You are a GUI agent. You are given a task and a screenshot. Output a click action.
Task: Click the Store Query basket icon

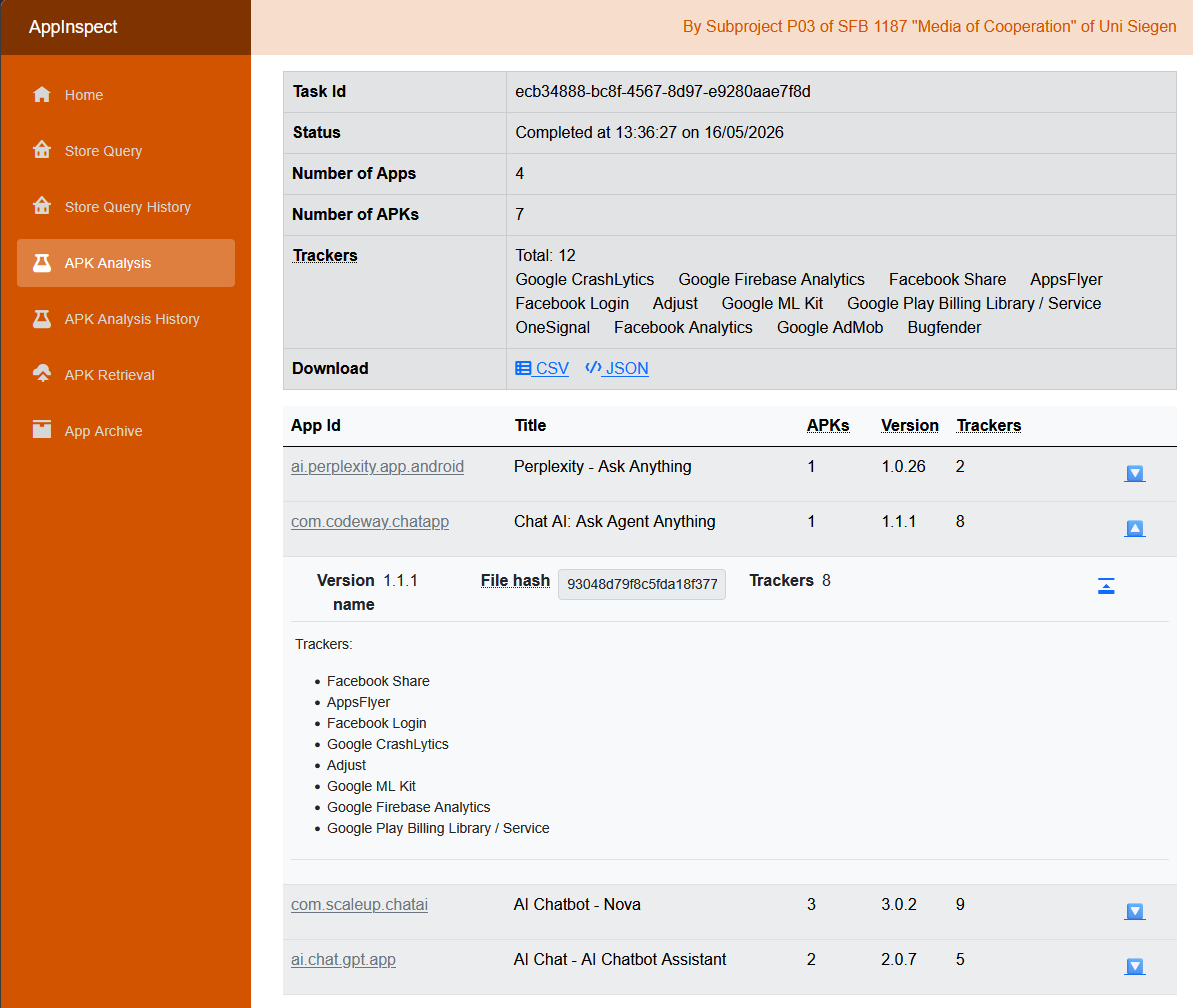pyautogui.click(x=42, y=150)
